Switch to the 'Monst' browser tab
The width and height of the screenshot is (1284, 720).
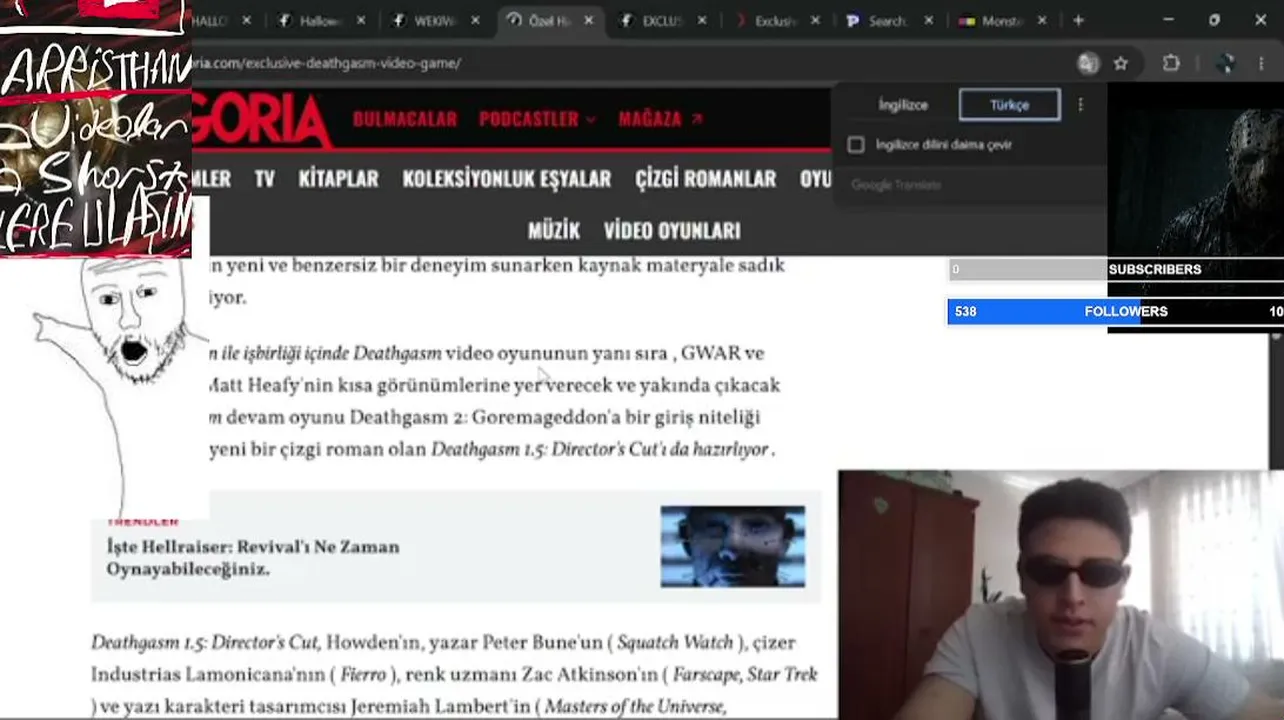coord(1001,20)
